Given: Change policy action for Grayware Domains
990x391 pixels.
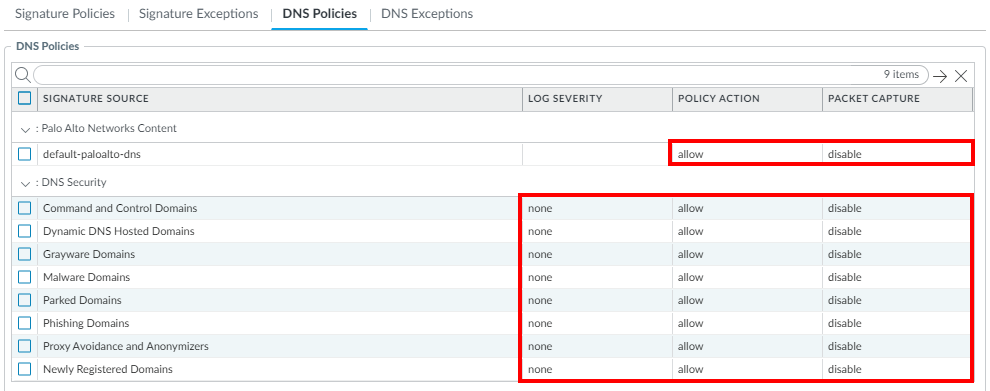Looking at the screenshot, I should click(748, 254).
